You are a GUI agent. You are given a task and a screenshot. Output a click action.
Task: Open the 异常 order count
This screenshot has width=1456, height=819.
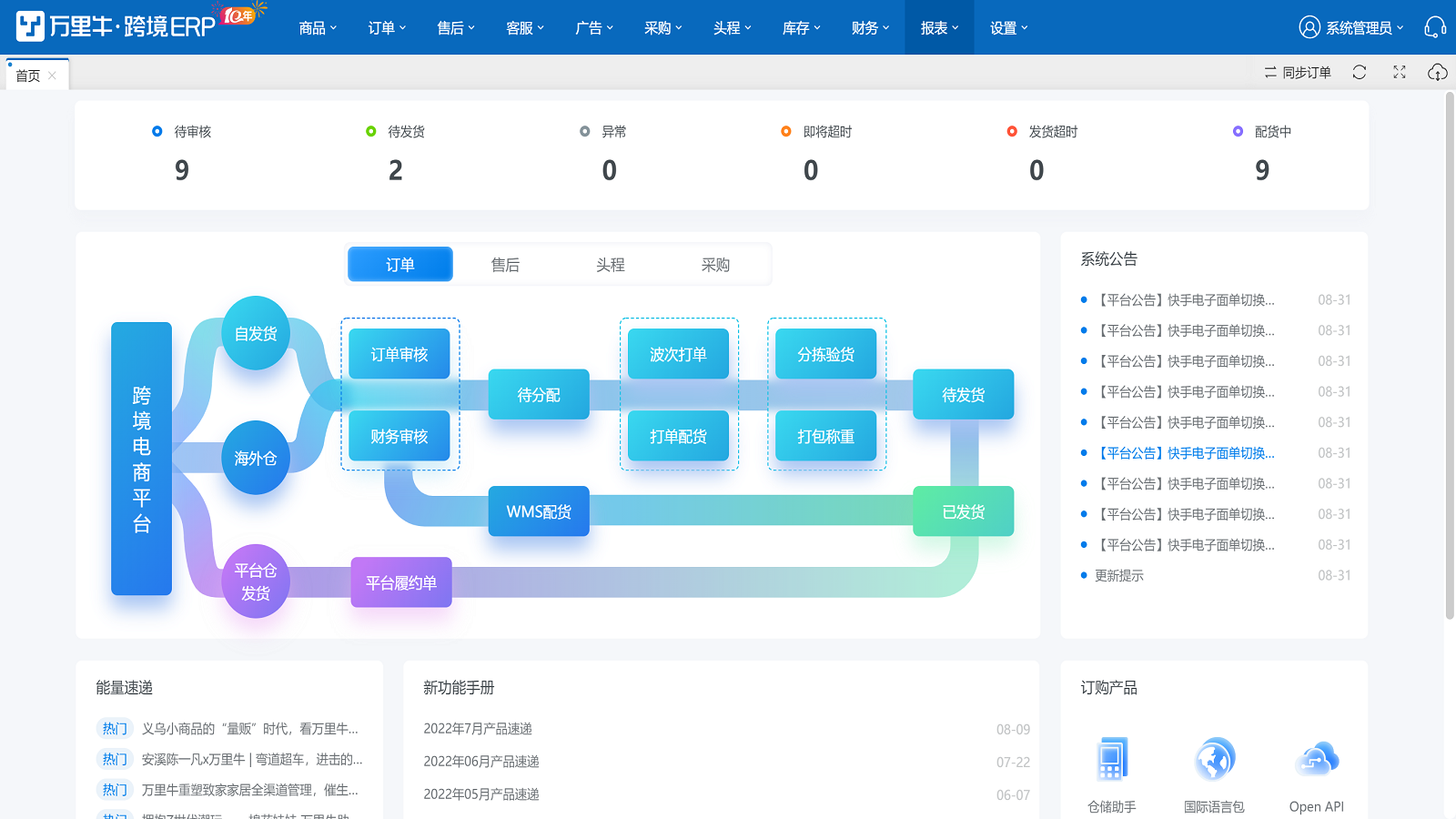[610, 170]
